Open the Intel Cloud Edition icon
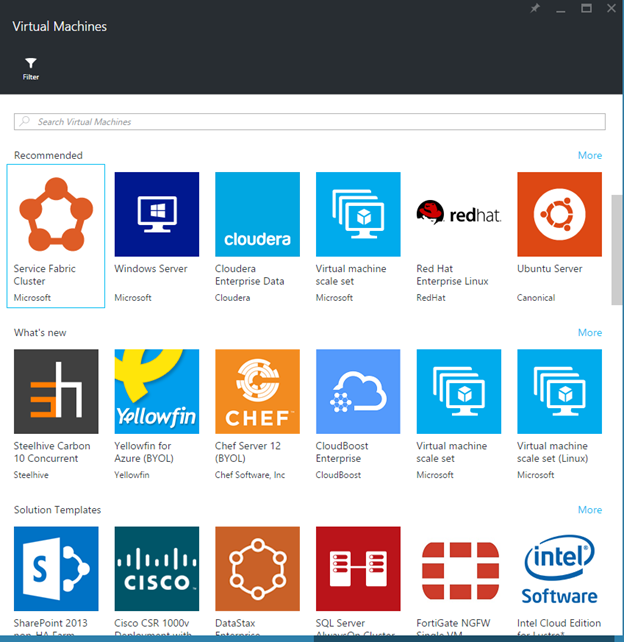 pyautogui.click(x=560, y=569)
